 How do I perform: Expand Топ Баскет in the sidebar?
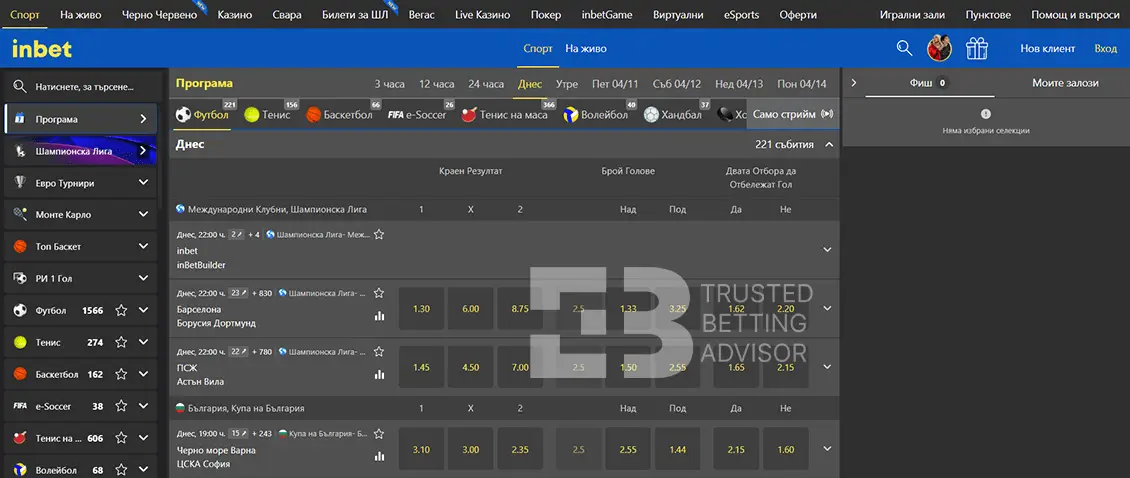pos(143,247)
